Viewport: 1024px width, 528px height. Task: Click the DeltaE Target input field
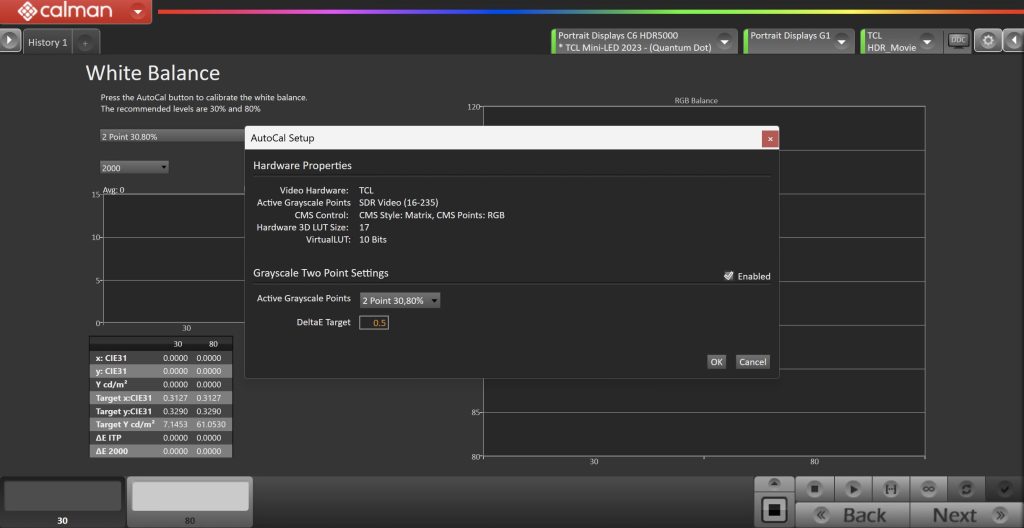click(374, 323)
